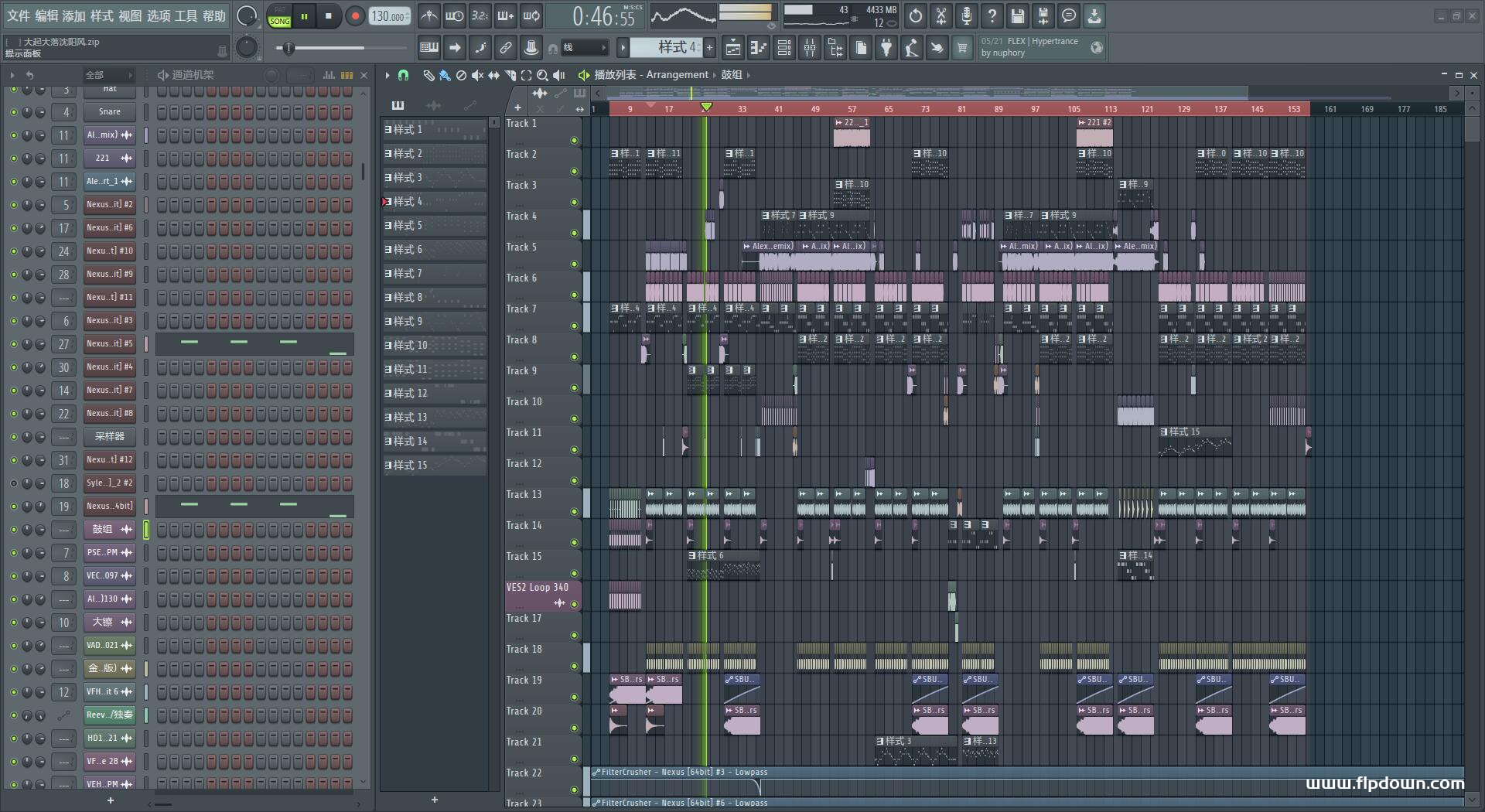This screenshot has width=1485, height=812.
Task: Select the 鼓组 channel button
Action: 110,530
